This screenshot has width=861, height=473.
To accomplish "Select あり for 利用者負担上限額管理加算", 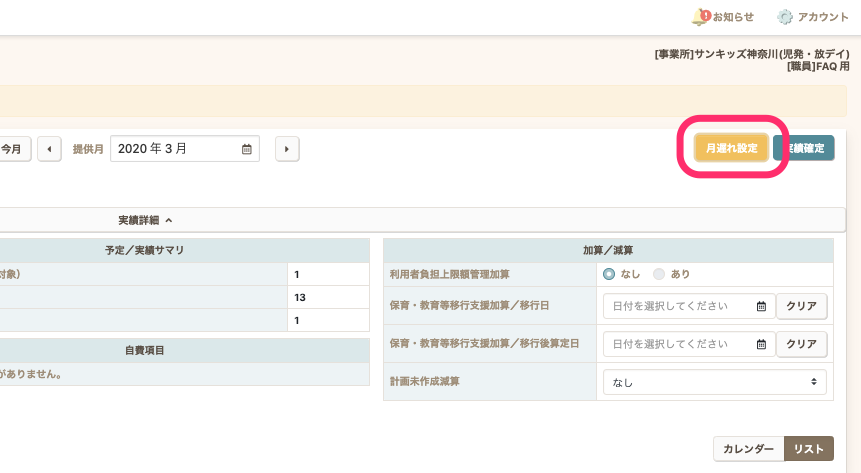I will click(x=658, y=274).
